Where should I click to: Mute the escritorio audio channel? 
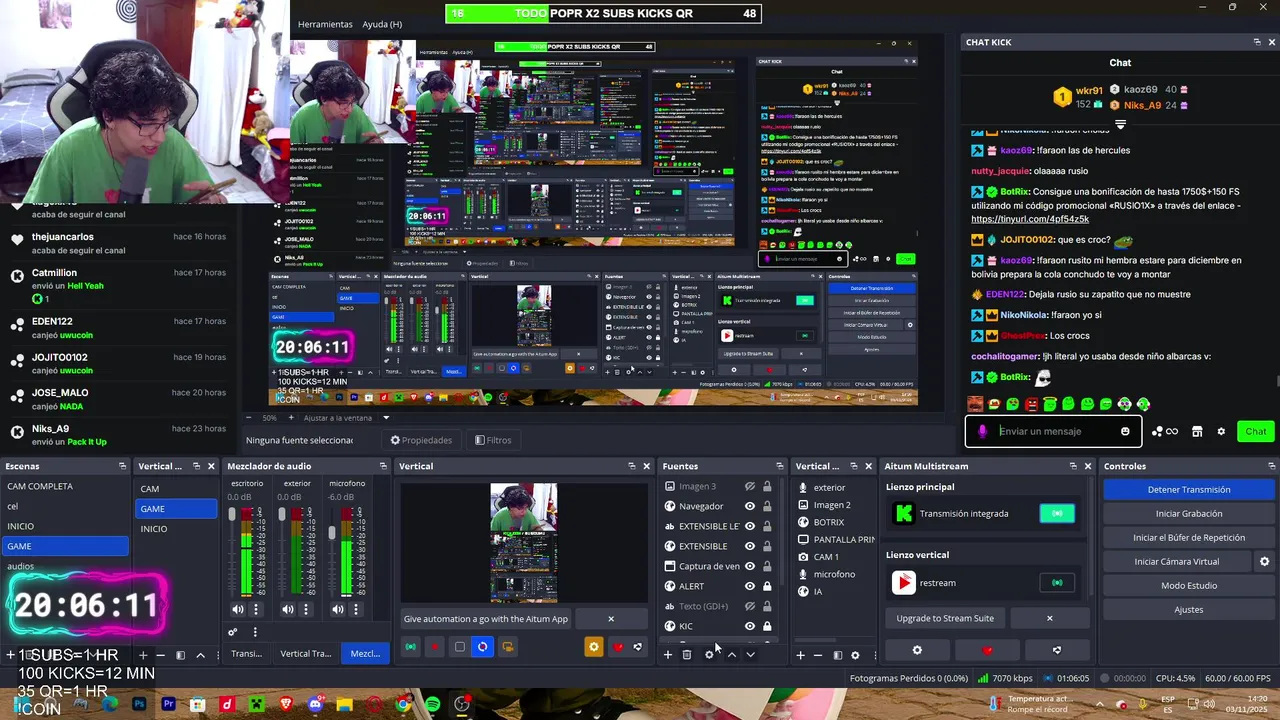click(x=238, y=609)
